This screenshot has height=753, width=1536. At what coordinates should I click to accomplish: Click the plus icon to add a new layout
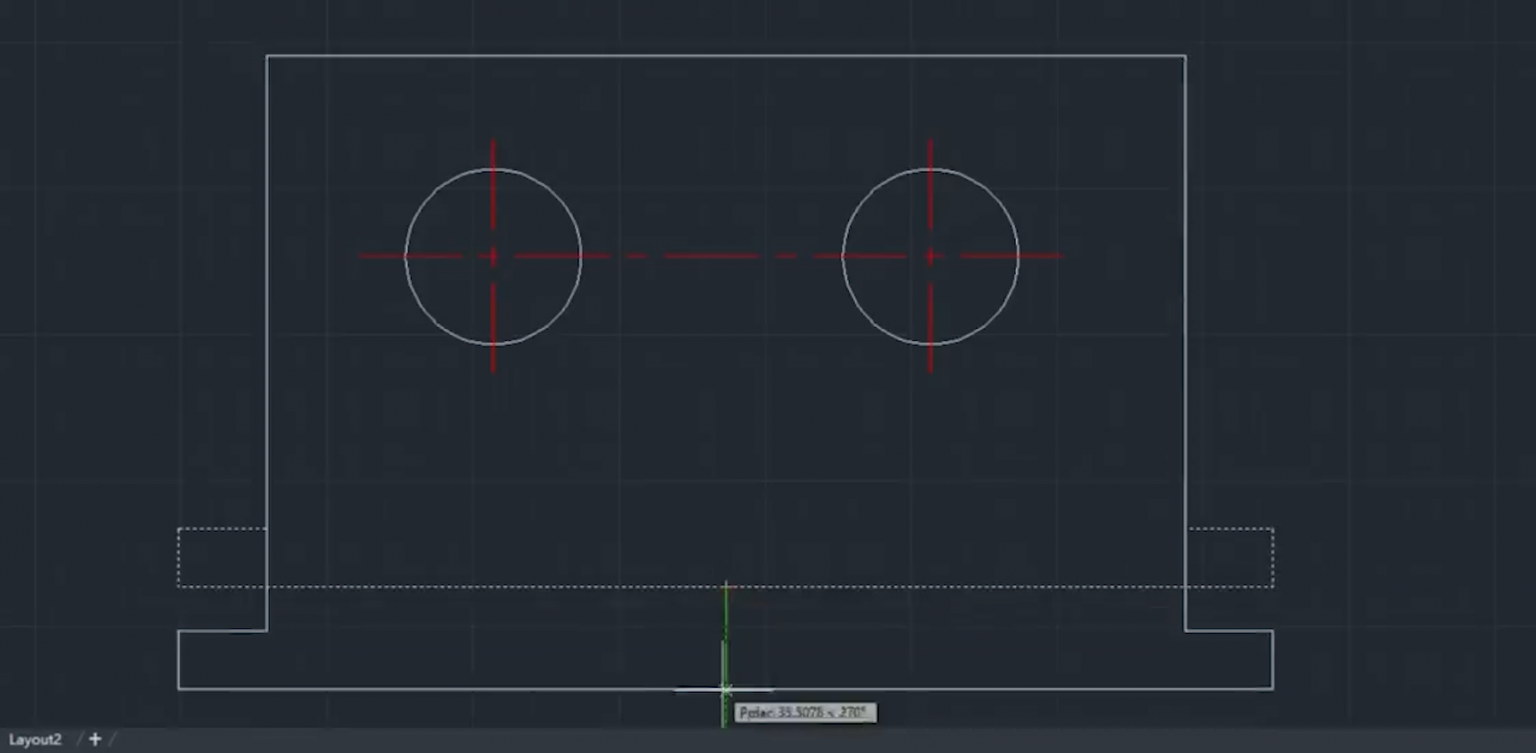pos(94,739)
